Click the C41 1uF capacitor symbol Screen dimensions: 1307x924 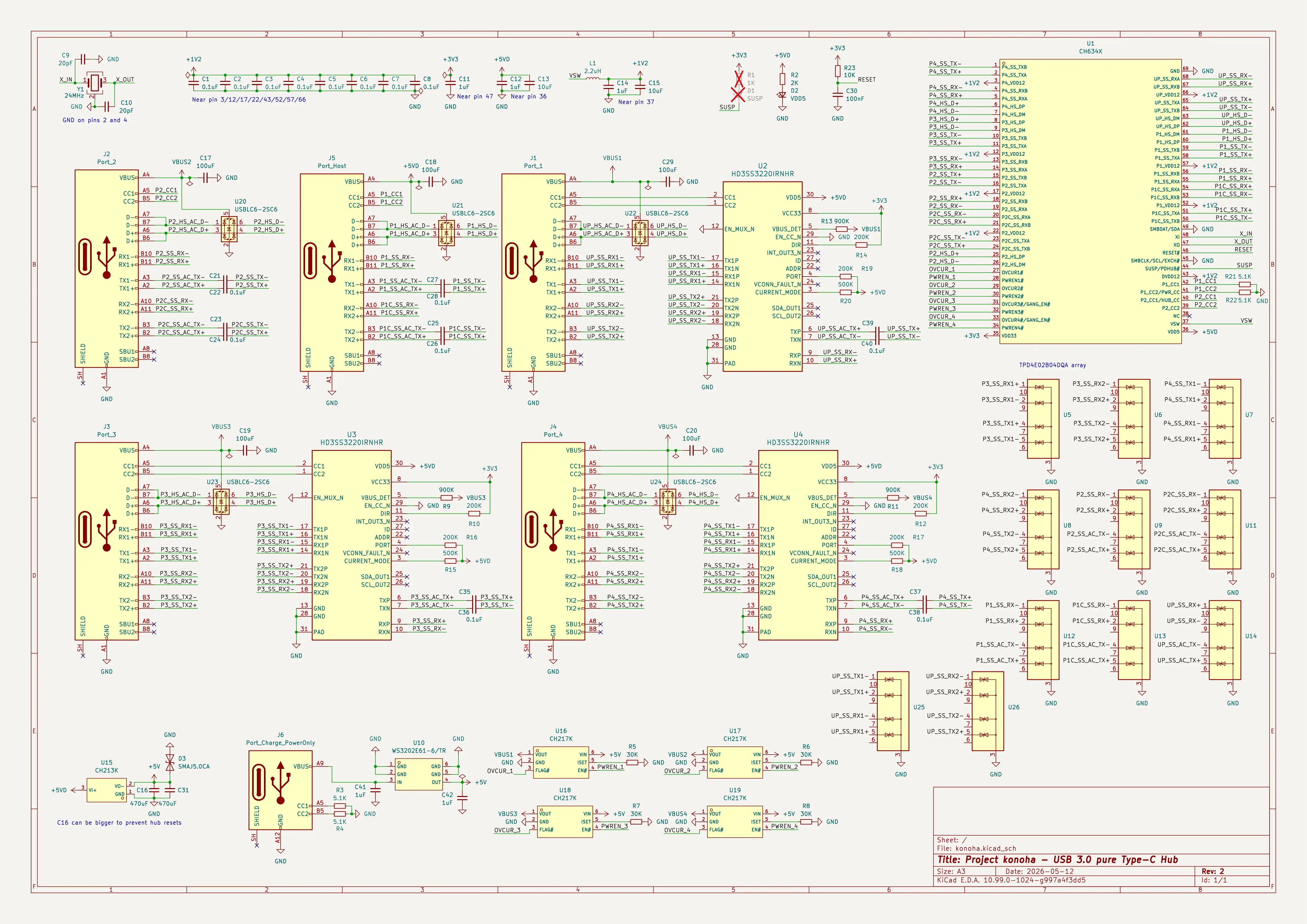[x=375, y=790]
